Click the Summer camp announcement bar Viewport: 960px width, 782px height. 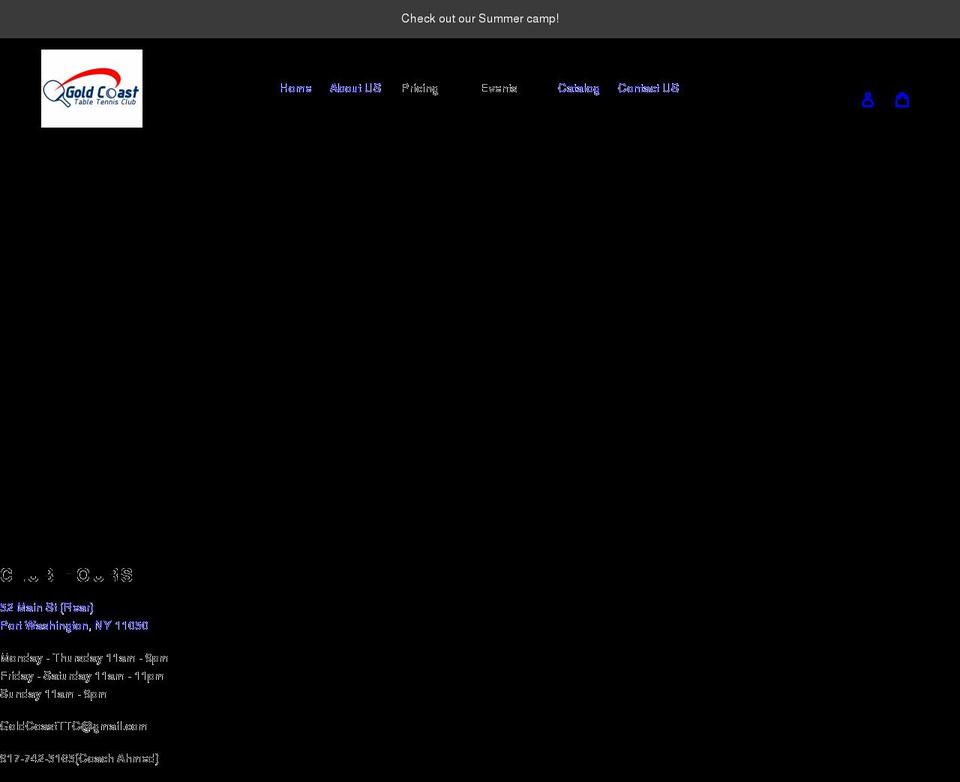click(x=480, y=19)
